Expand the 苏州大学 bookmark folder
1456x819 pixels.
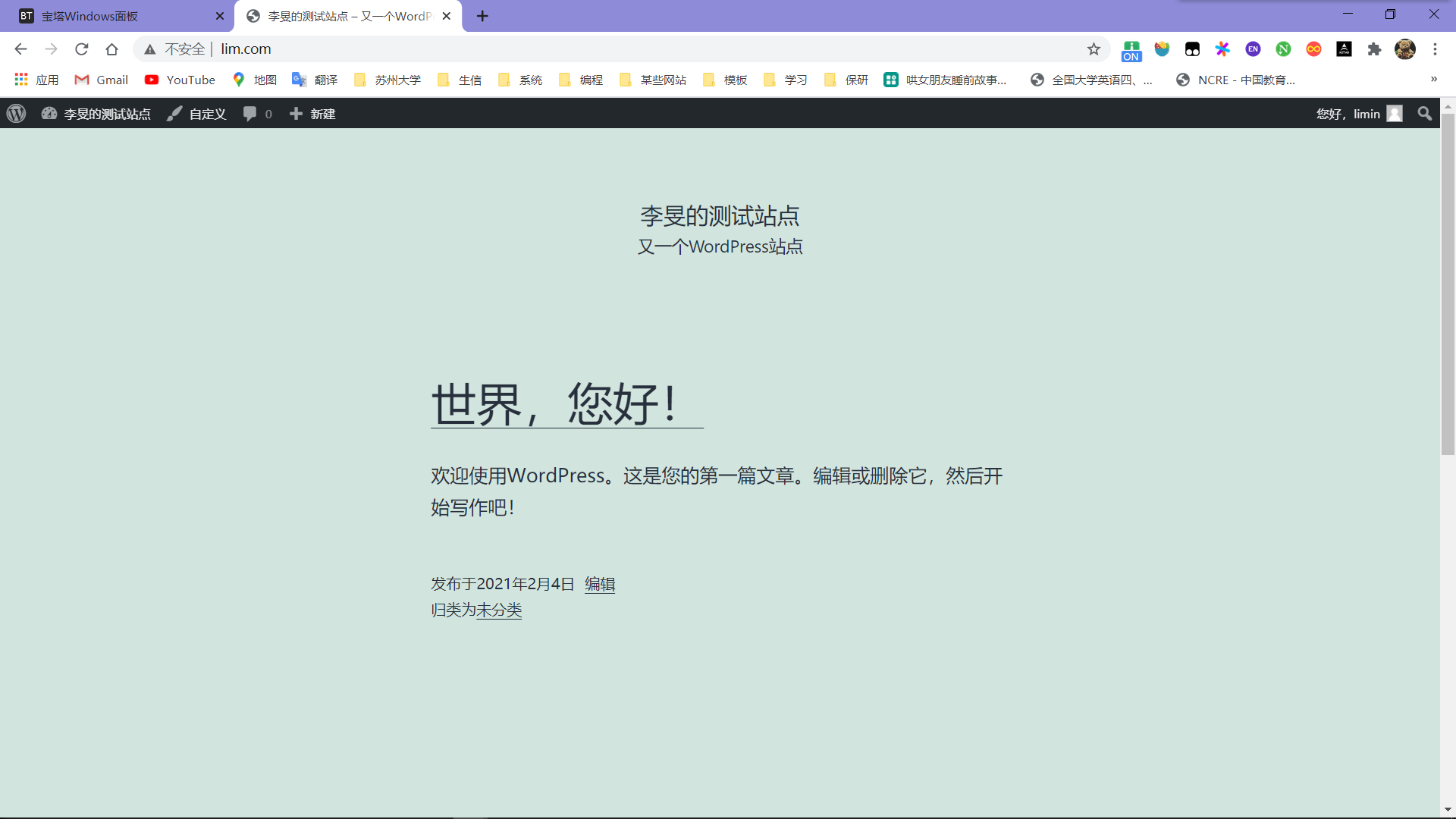coord(387,80)
